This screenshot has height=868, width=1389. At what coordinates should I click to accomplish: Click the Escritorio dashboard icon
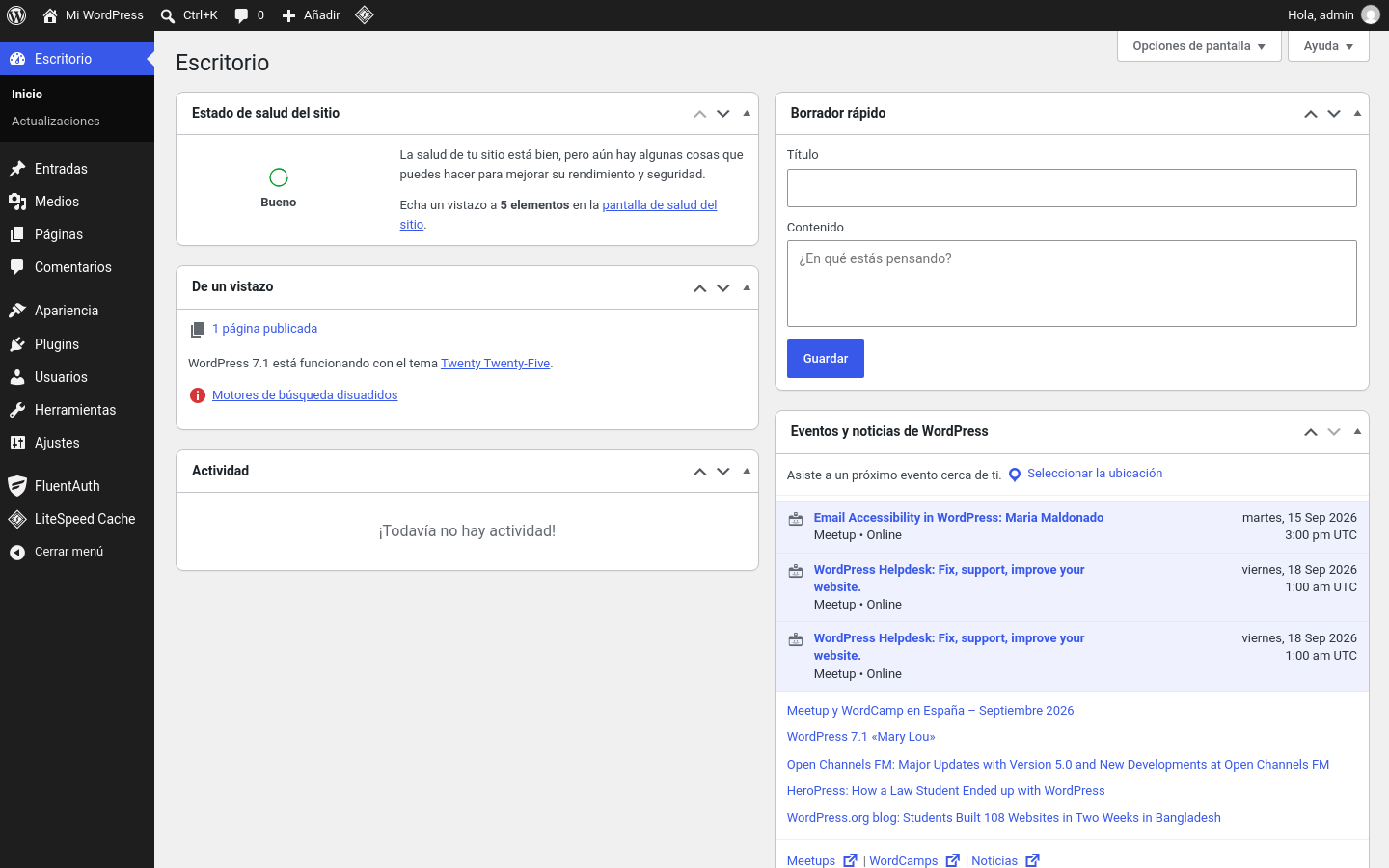17,59
